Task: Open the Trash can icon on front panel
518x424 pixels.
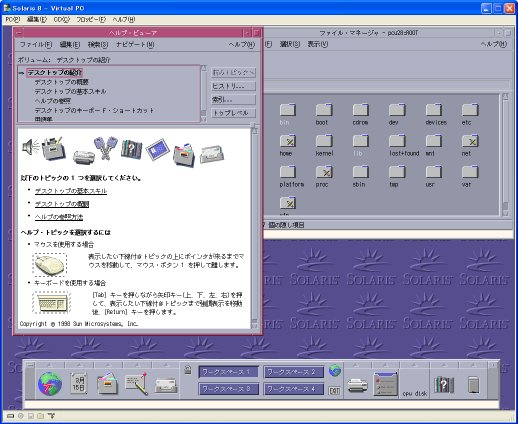Action: click(473, 385)
